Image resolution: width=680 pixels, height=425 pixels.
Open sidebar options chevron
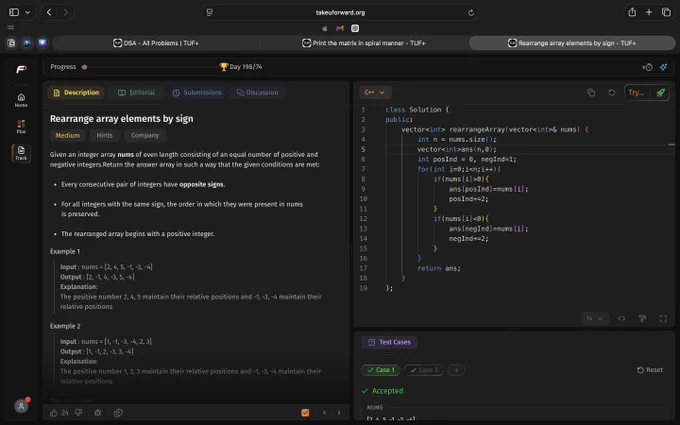point(28,12)
